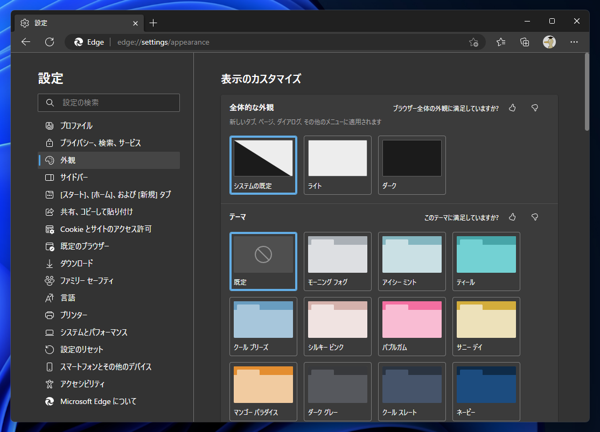Image resolution: width=600 pixels, height=432 pixels.
Task: Open 既定のブラウザー settings
Action: [x=109, y=246]
